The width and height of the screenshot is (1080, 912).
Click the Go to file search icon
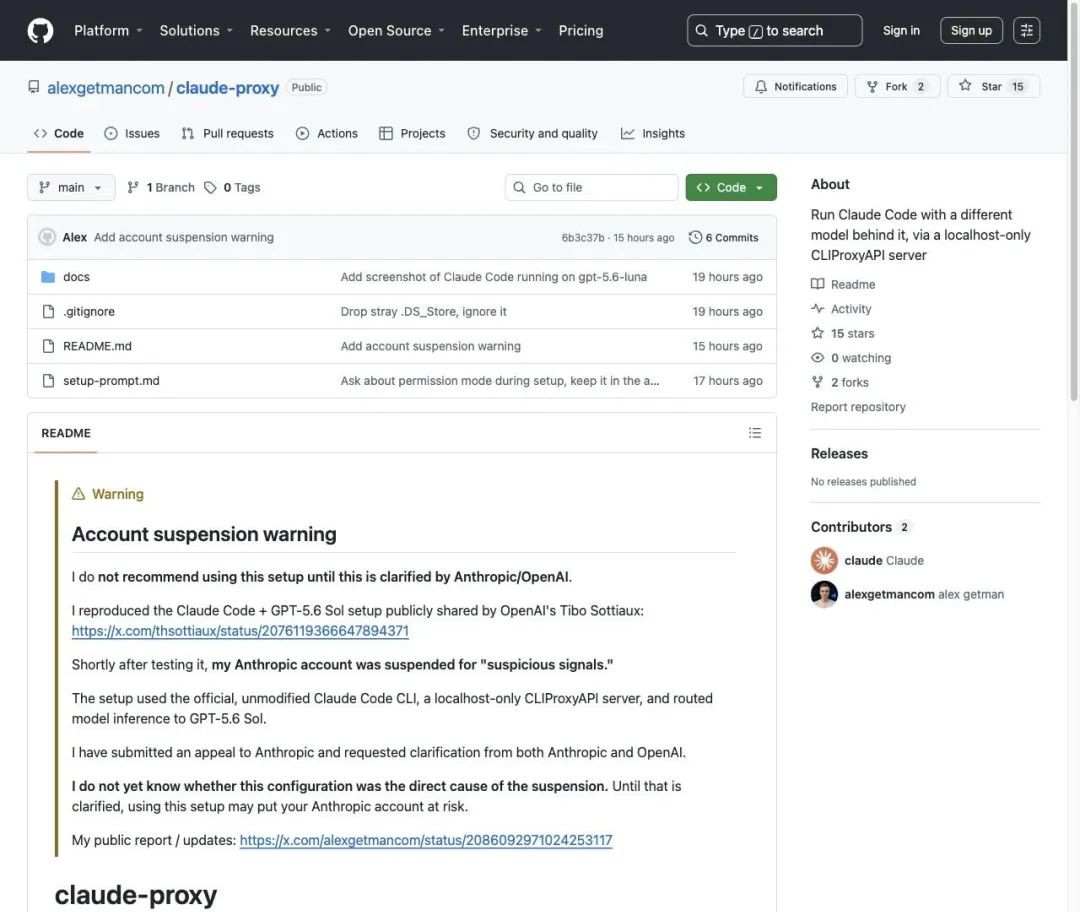coord(519,187)
